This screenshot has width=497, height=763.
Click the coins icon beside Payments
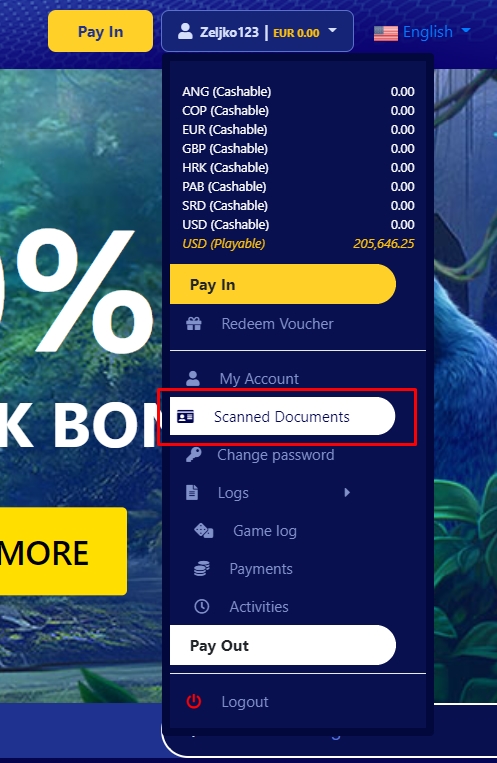click(x=202, y=569)
